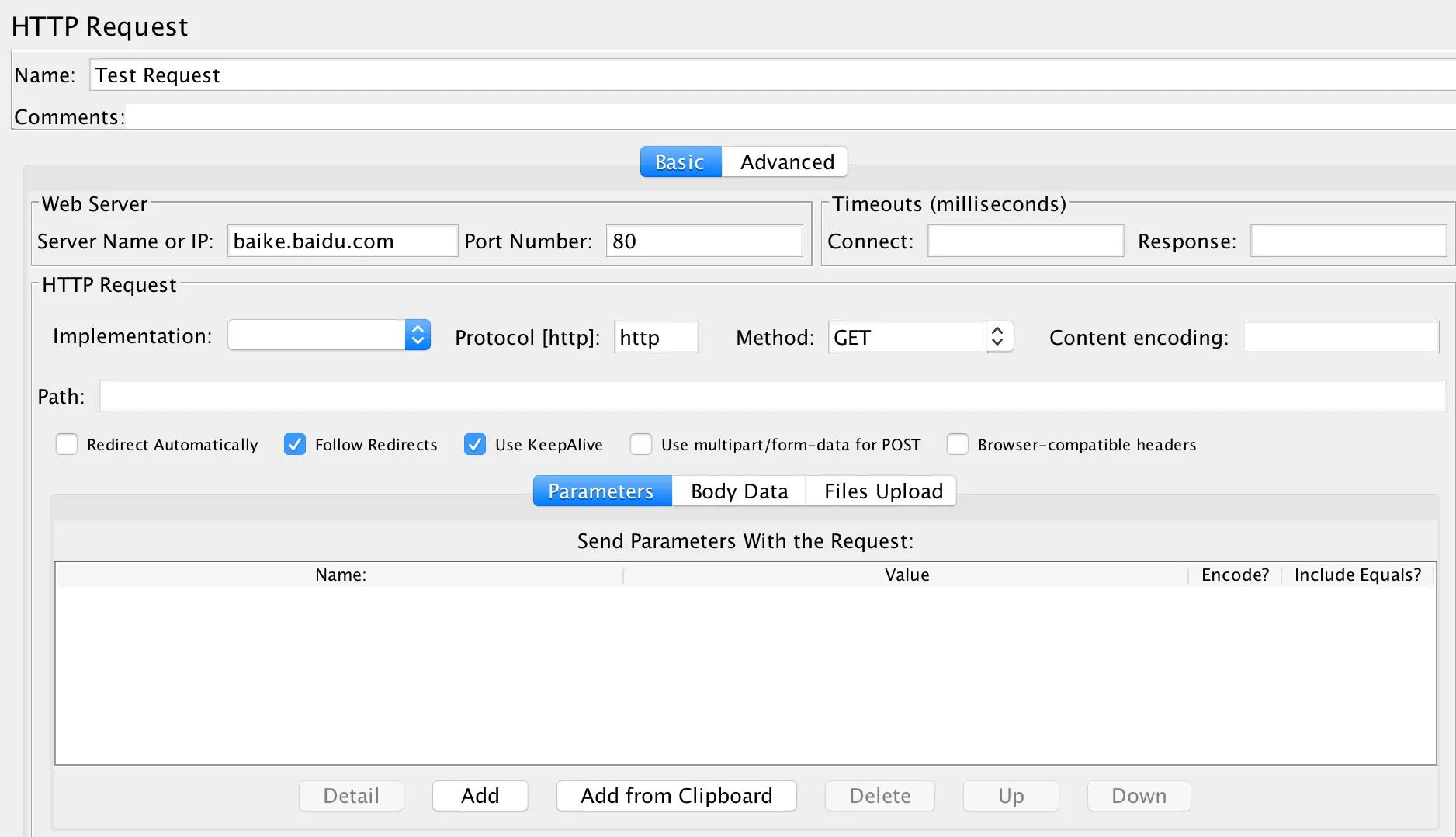Screen dimensions: 1456x837
Task: Click the Response timeout field
Action: tap(1348, 241)
